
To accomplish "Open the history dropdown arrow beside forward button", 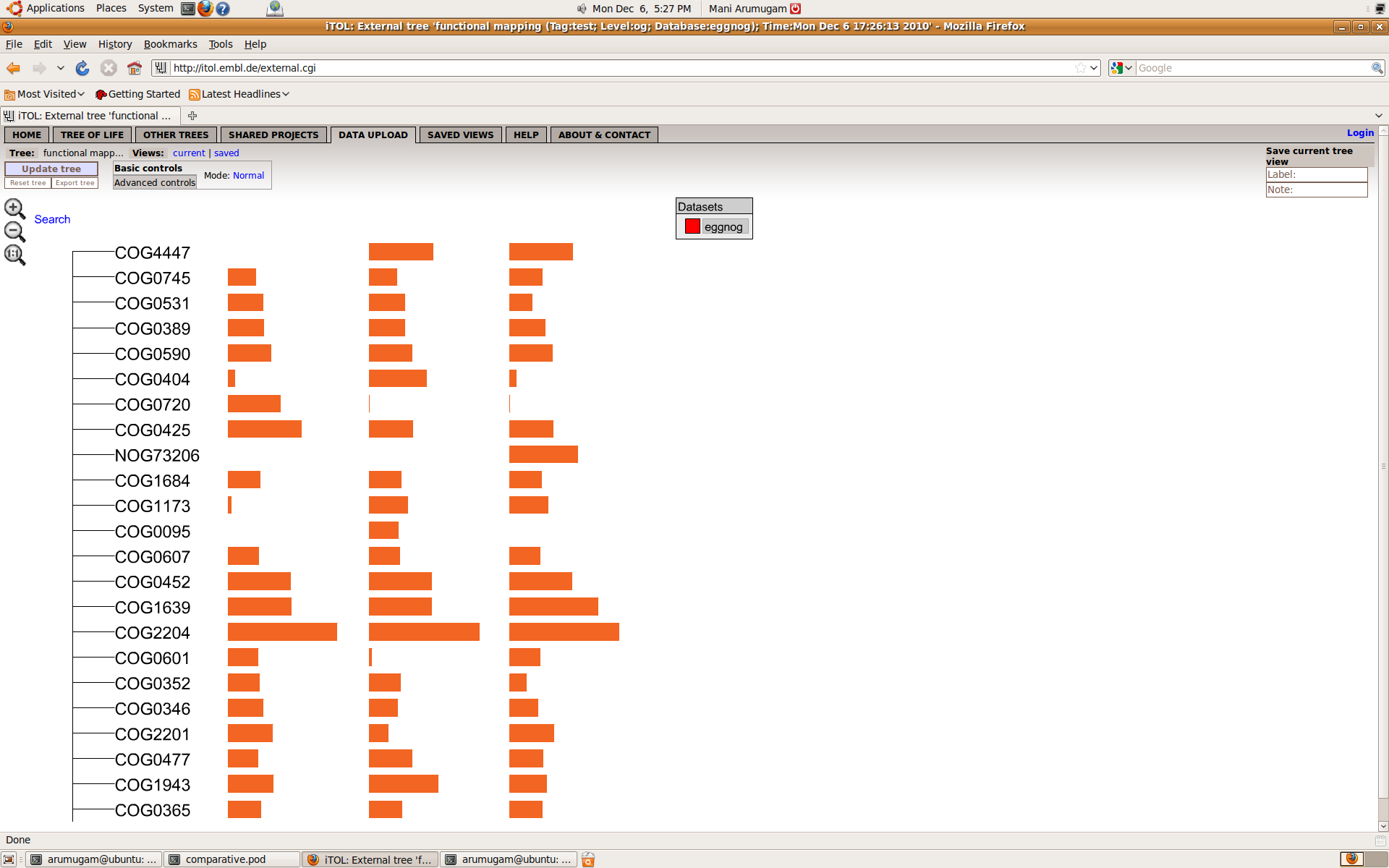I will [61, 68].
